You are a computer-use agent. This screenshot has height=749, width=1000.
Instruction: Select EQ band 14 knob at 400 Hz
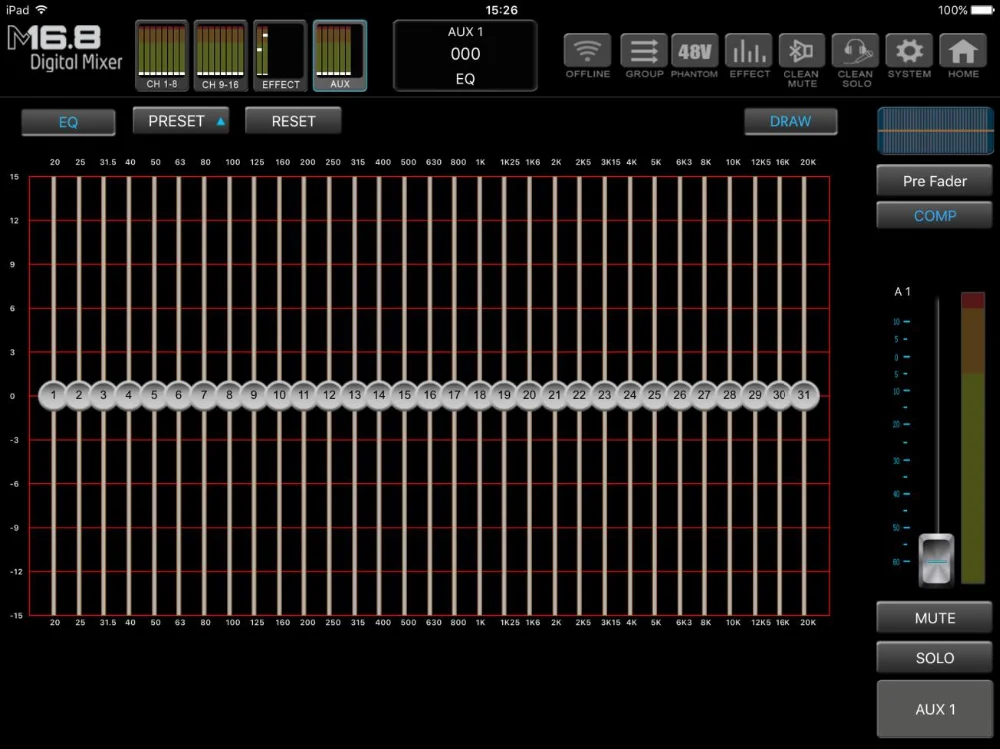click(379, 395)
